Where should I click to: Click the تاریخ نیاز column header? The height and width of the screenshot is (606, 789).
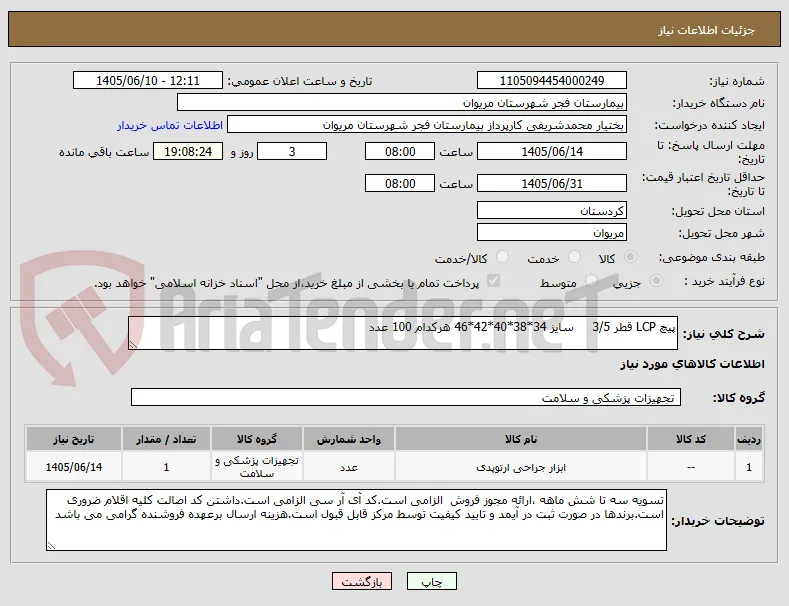73,439
